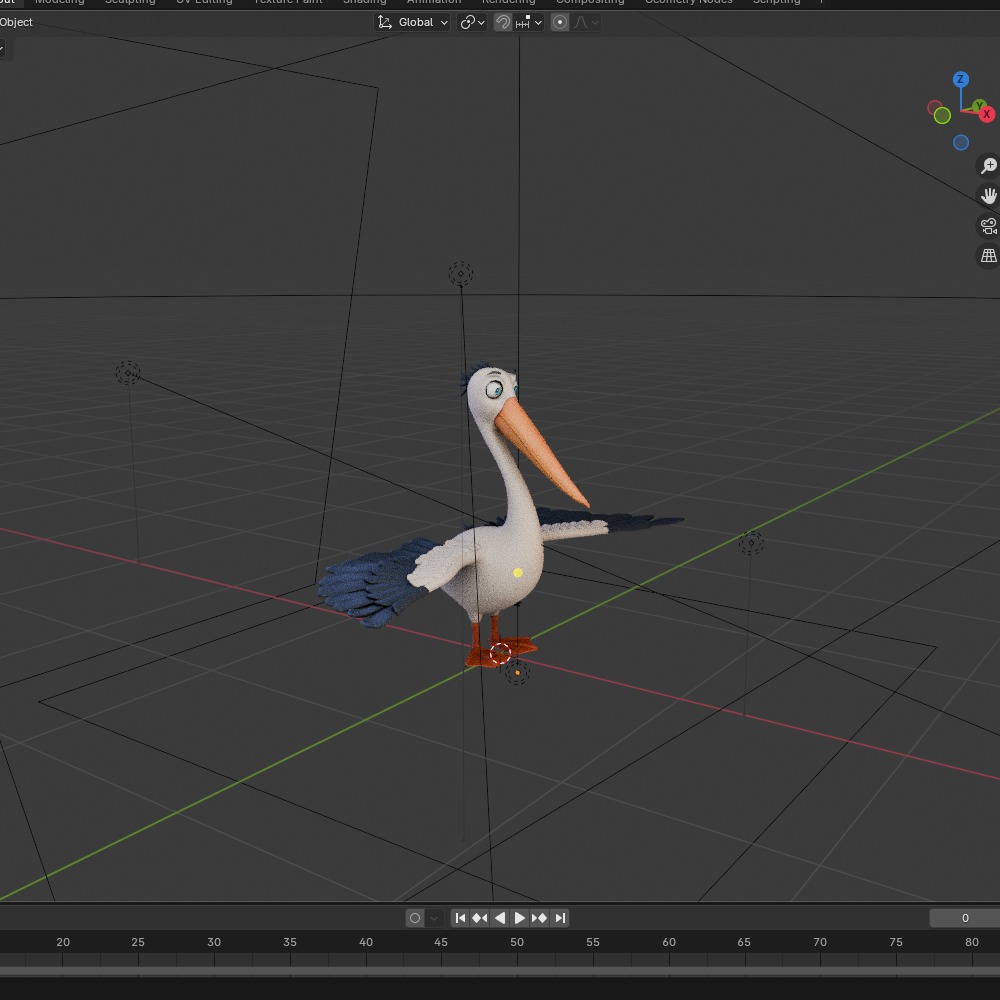Switch to the Shading workspace tab
1000x1000 pixels.
365,3
